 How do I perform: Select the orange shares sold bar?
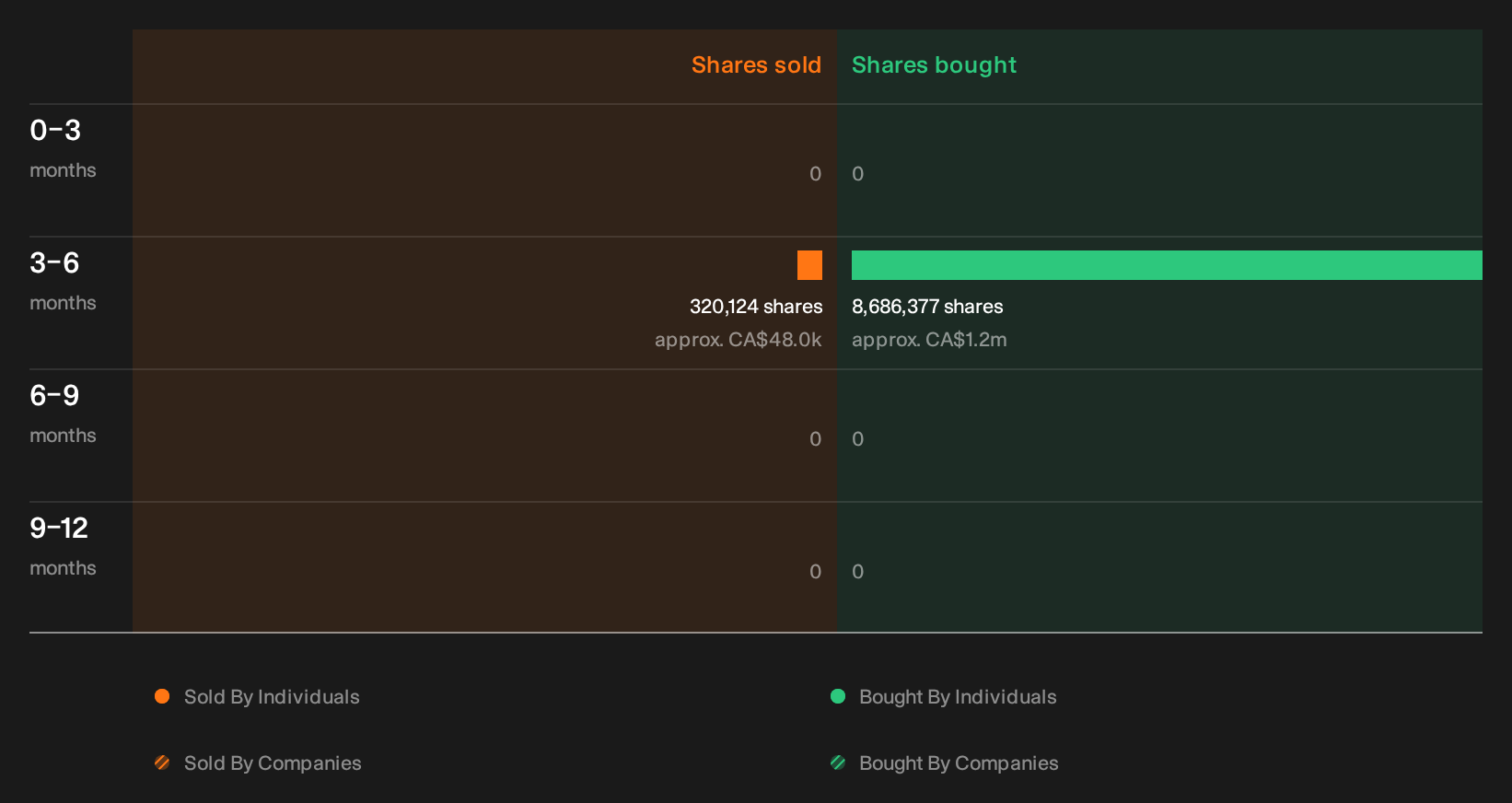click(809, 265)
